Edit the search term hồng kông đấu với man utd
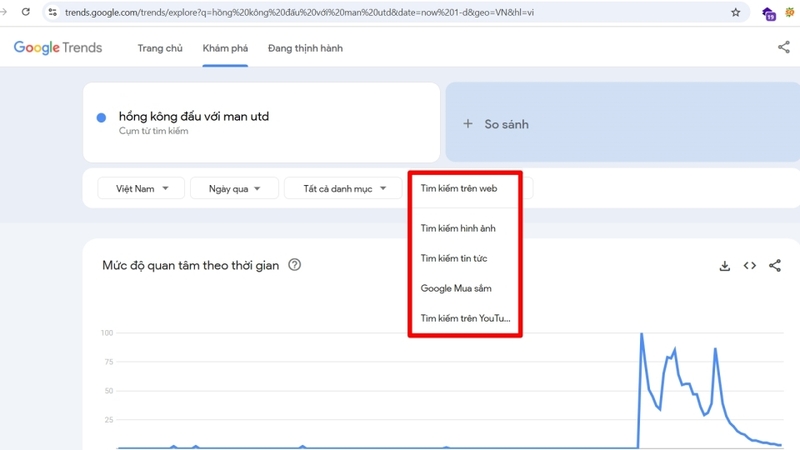 tap(194, 116)
